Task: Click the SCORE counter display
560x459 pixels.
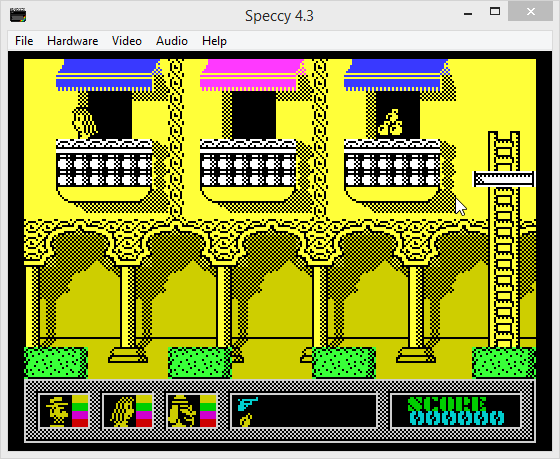Action: click(456, 411)
